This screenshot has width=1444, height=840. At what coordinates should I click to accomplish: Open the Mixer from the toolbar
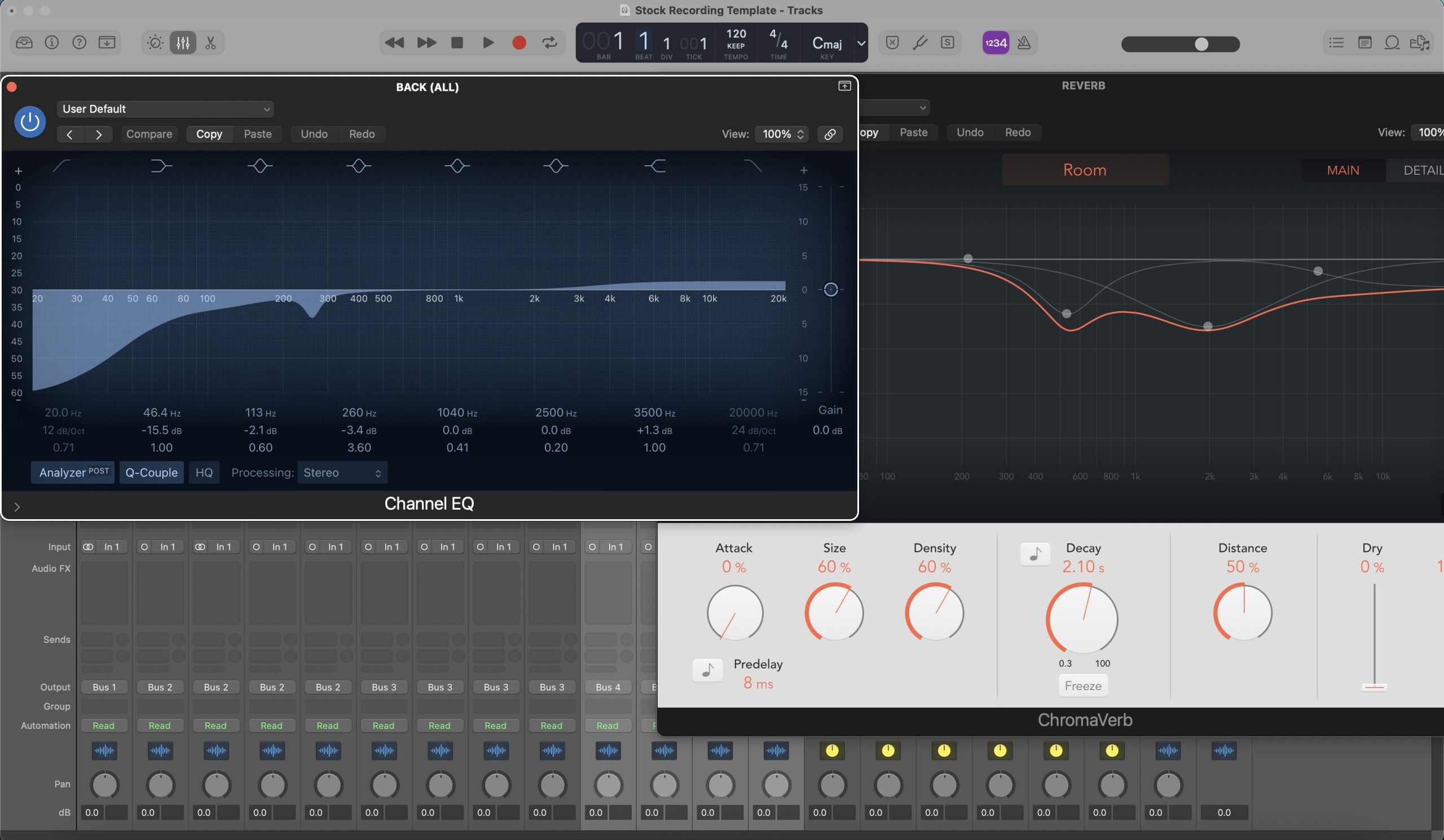point(182,42)
